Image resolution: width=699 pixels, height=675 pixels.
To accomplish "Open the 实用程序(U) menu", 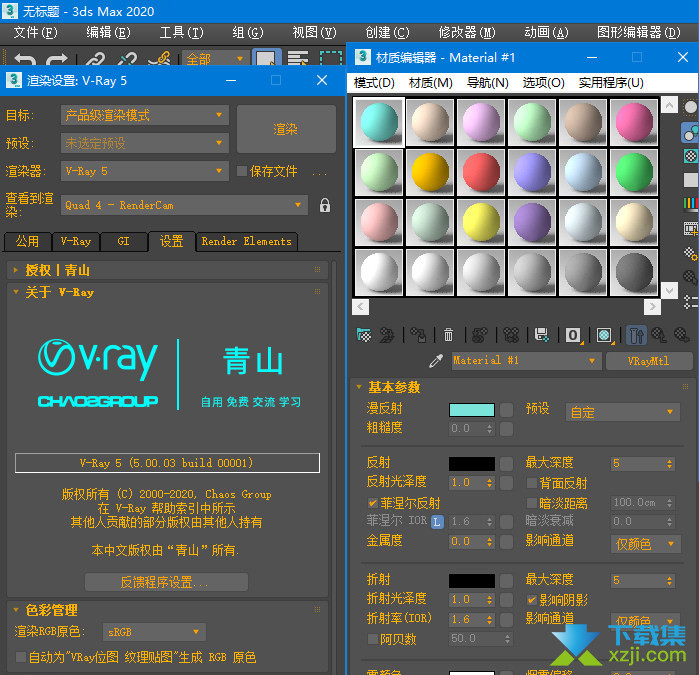I will click(x=611, y=83).
